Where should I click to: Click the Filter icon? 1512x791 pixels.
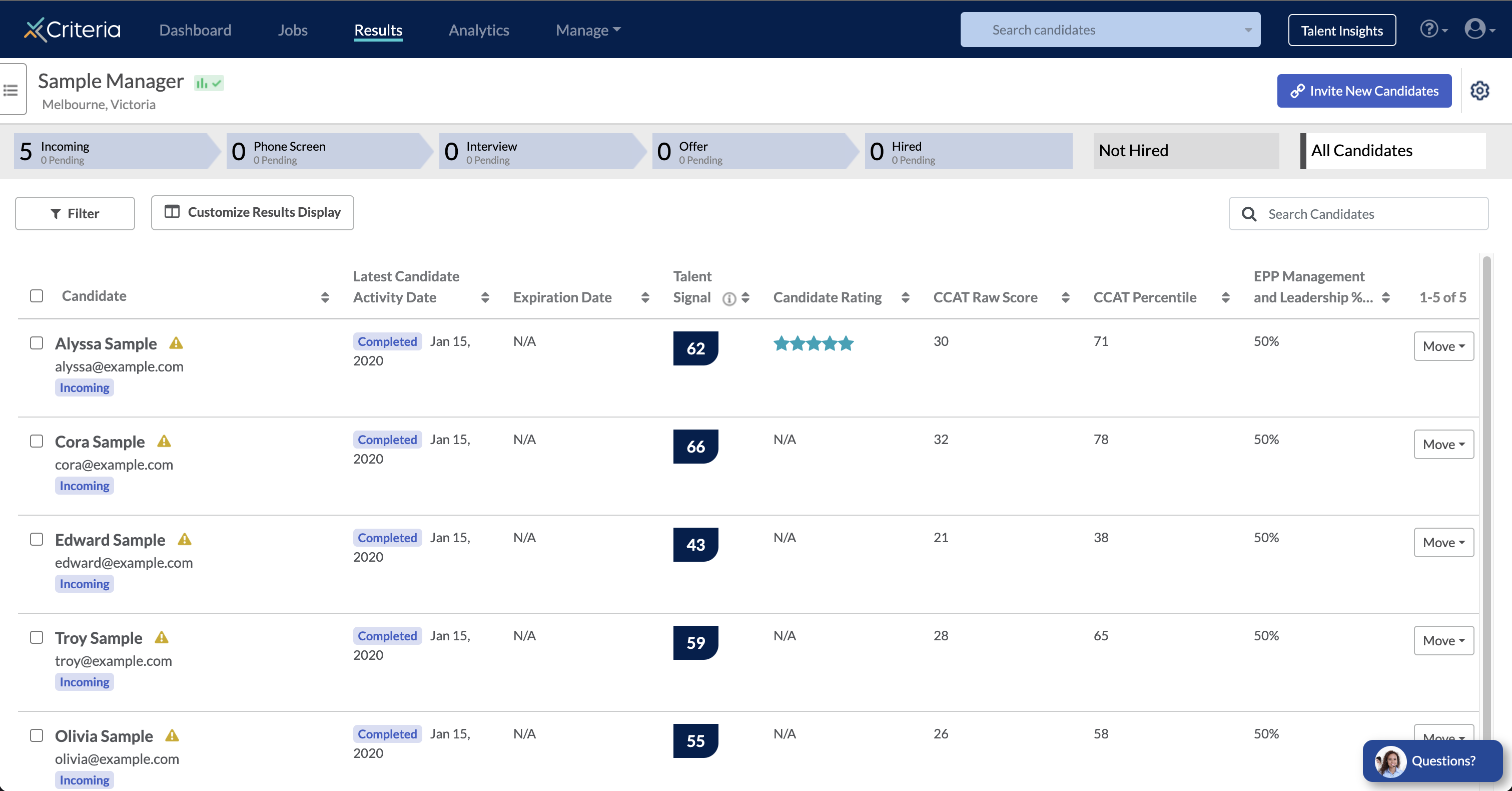tap(55, 213)
